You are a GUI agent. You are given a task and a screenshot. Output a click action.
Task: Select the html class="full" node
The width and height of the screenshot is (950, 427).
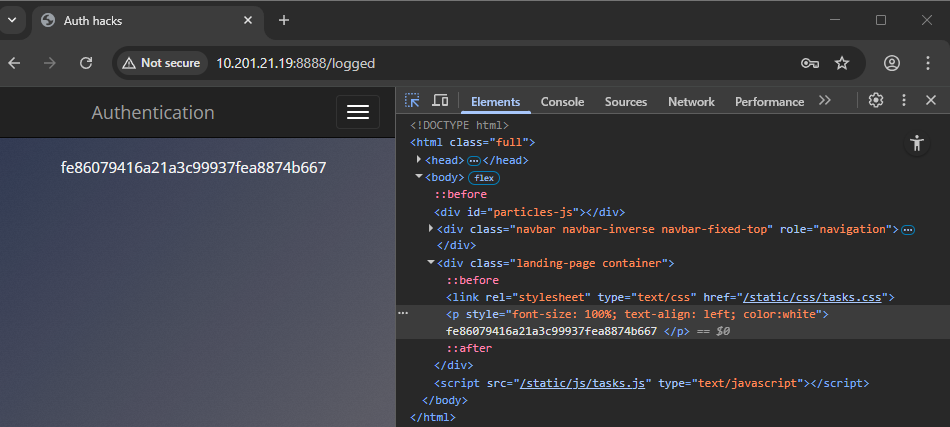click(x=473, y=143)
